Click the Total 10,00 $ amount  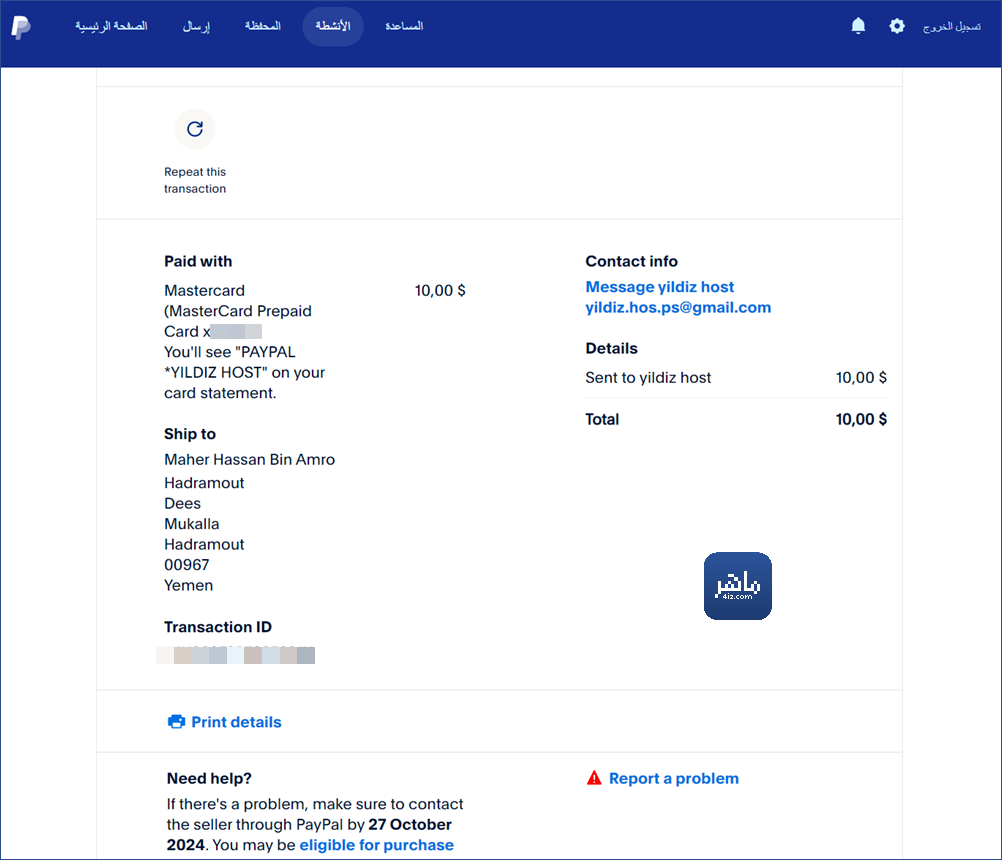point(861,419)
